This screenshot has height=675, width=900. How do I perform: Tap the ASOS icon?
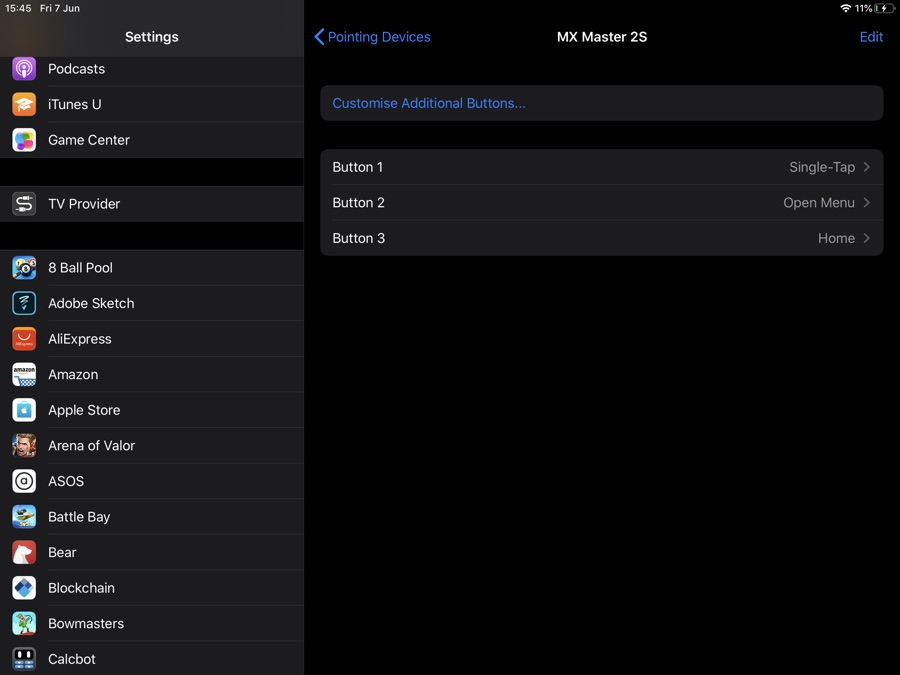coord(24,481)
